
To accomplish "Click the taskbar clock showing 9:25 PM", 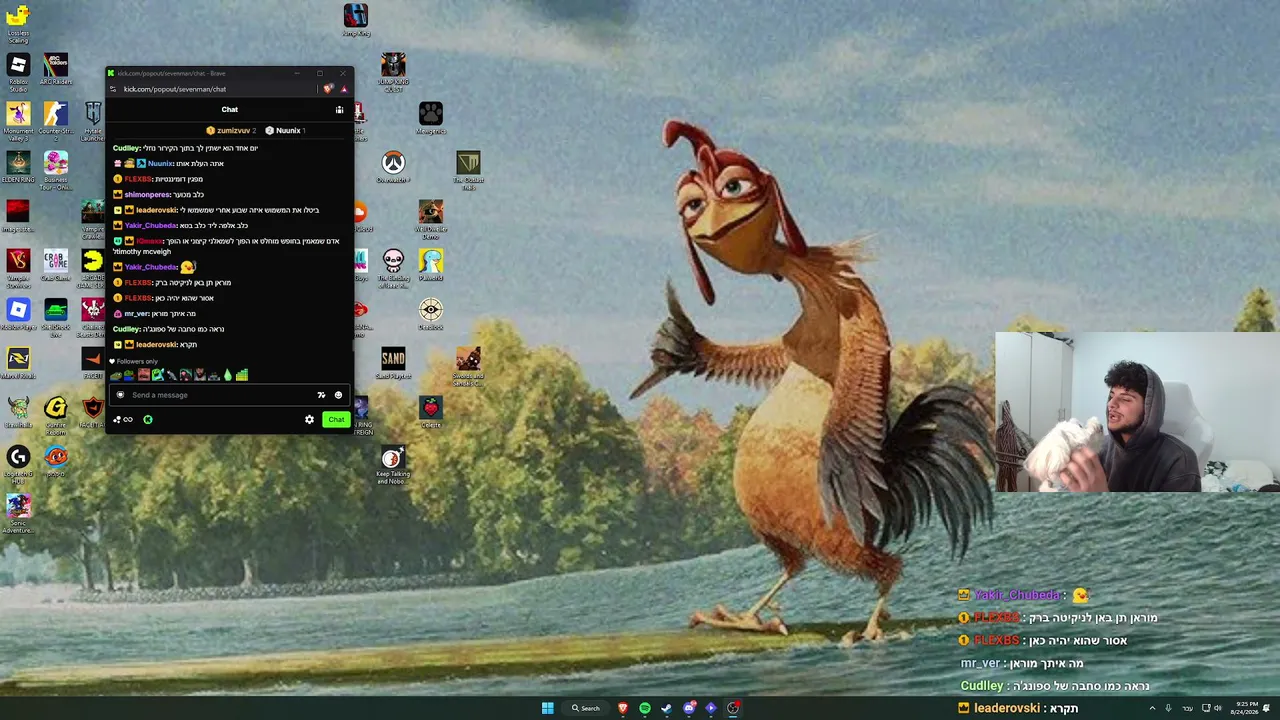I will tap(1246, 708).
